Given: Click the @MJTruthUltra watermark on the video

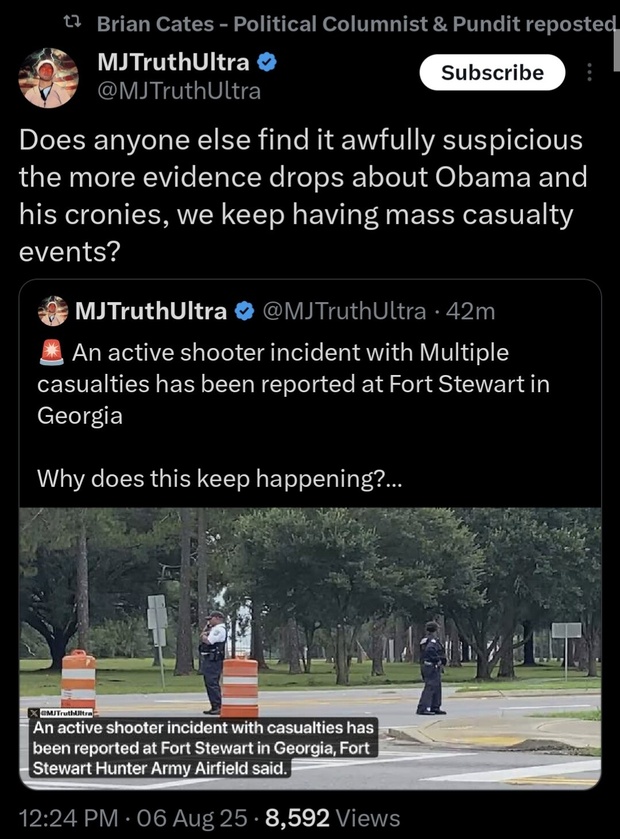Looking at the screenshot, I should pos(60,712).
